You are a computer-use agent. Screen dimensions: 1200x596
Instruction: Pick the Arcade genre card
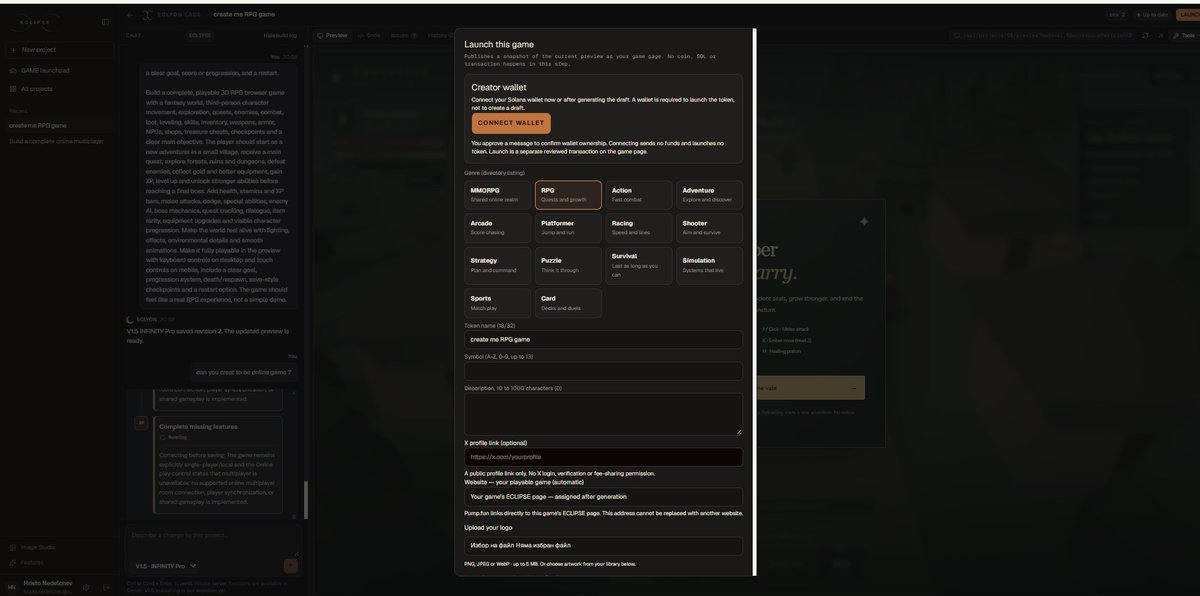click(x=498, y=228)
